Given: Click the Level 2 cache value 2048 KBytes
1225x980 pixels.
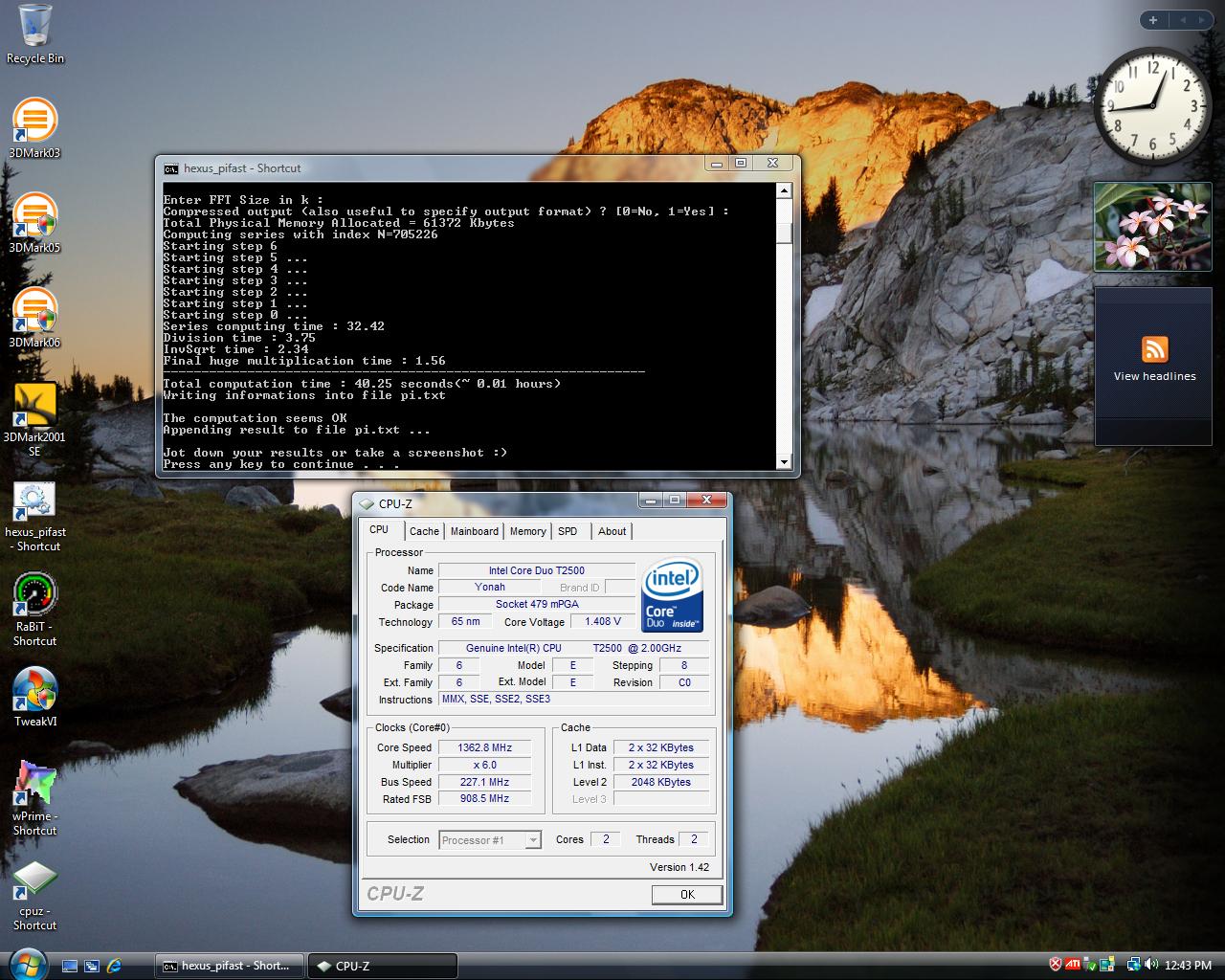Looking at the screenshot, I should [x=660, y=782].
